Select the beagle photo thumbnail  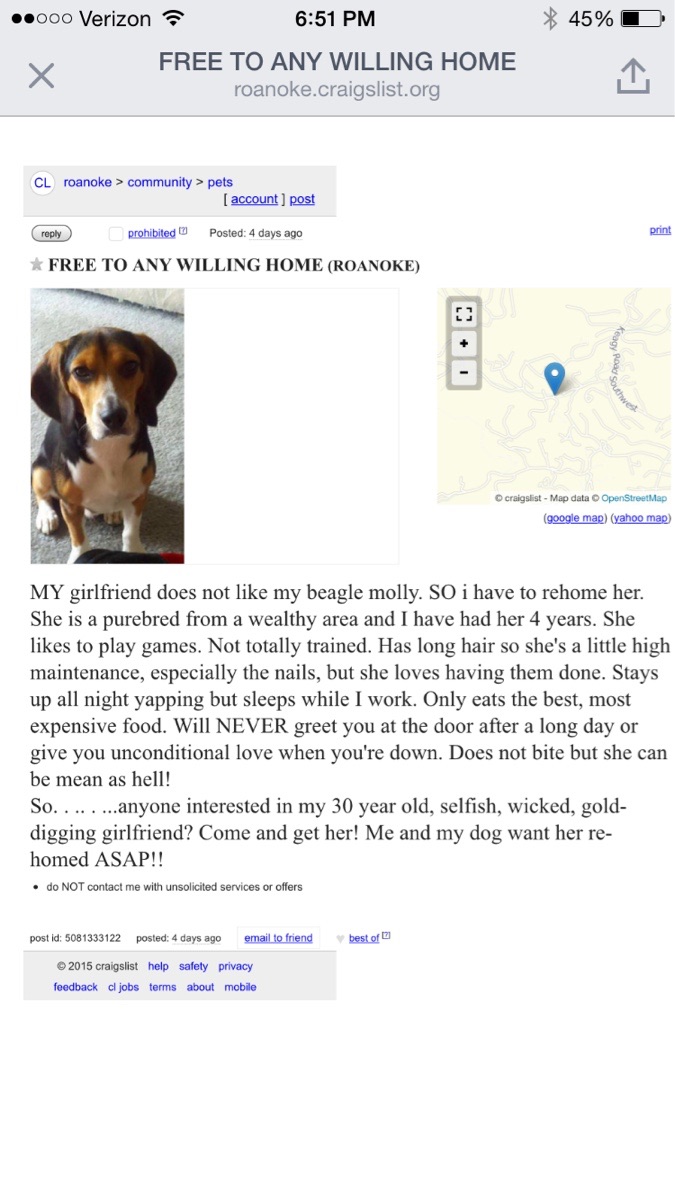107,425
